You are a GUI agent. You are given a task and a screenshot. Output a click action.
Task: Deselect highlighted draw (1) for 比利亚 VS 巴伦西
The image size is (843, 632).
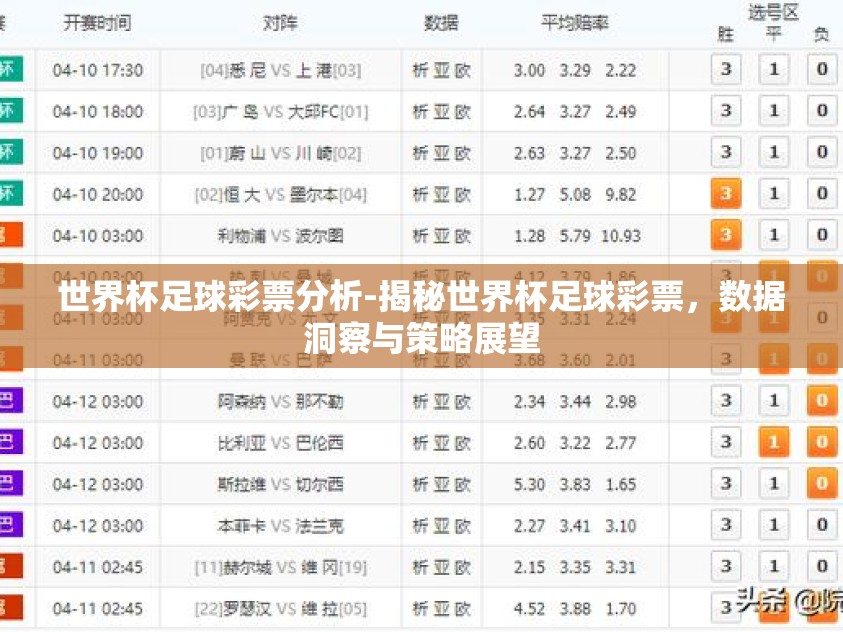pyautogui.click(x=774, y=442)
